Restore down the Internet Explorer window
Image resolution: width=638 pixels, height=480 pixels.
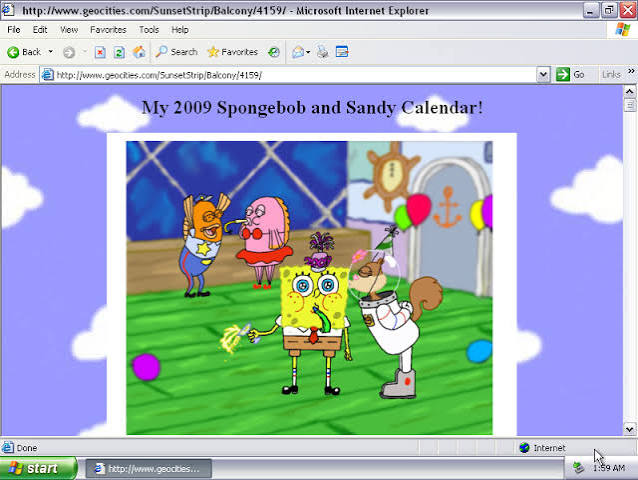pos(609,10)
